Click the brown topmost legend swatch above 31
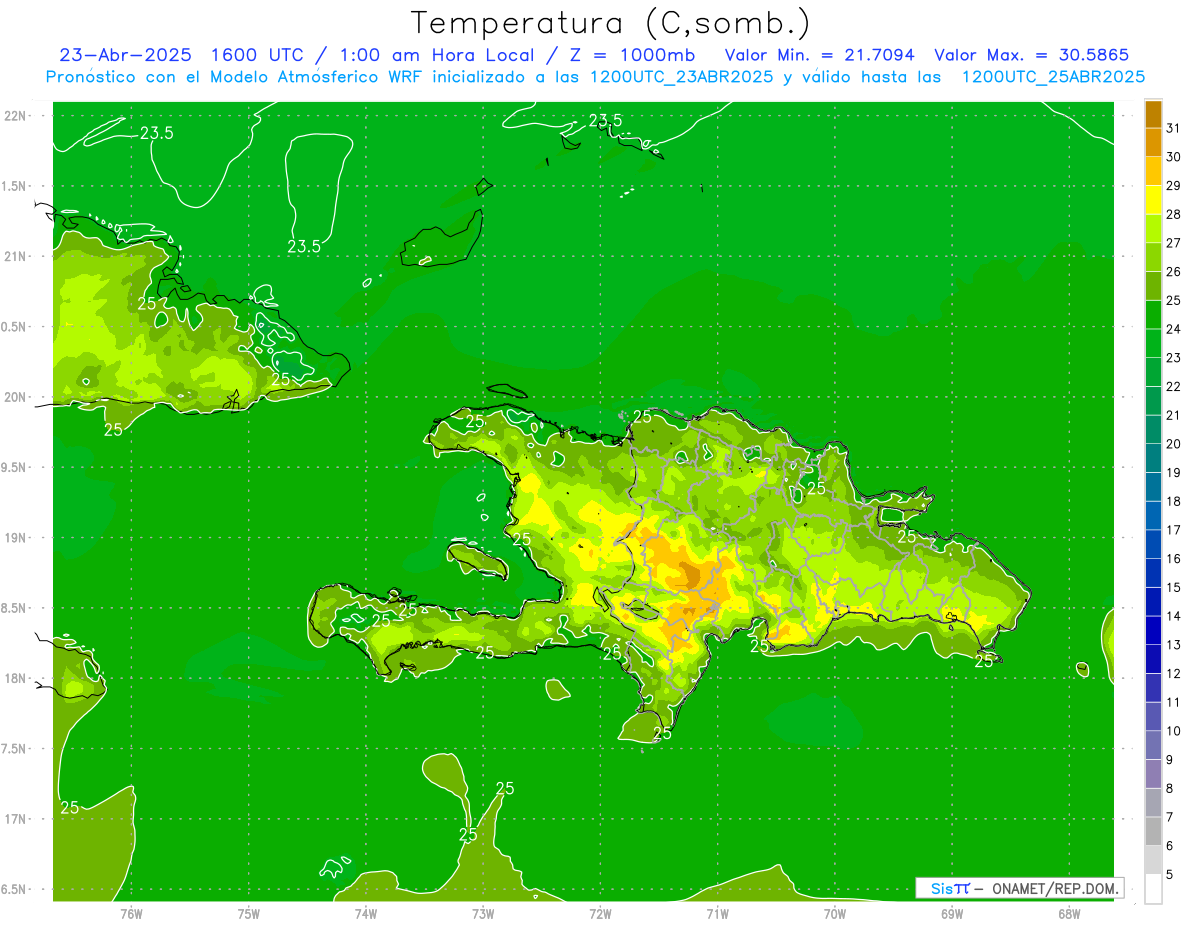The image size is (1200, 927). coord(1153,114)
